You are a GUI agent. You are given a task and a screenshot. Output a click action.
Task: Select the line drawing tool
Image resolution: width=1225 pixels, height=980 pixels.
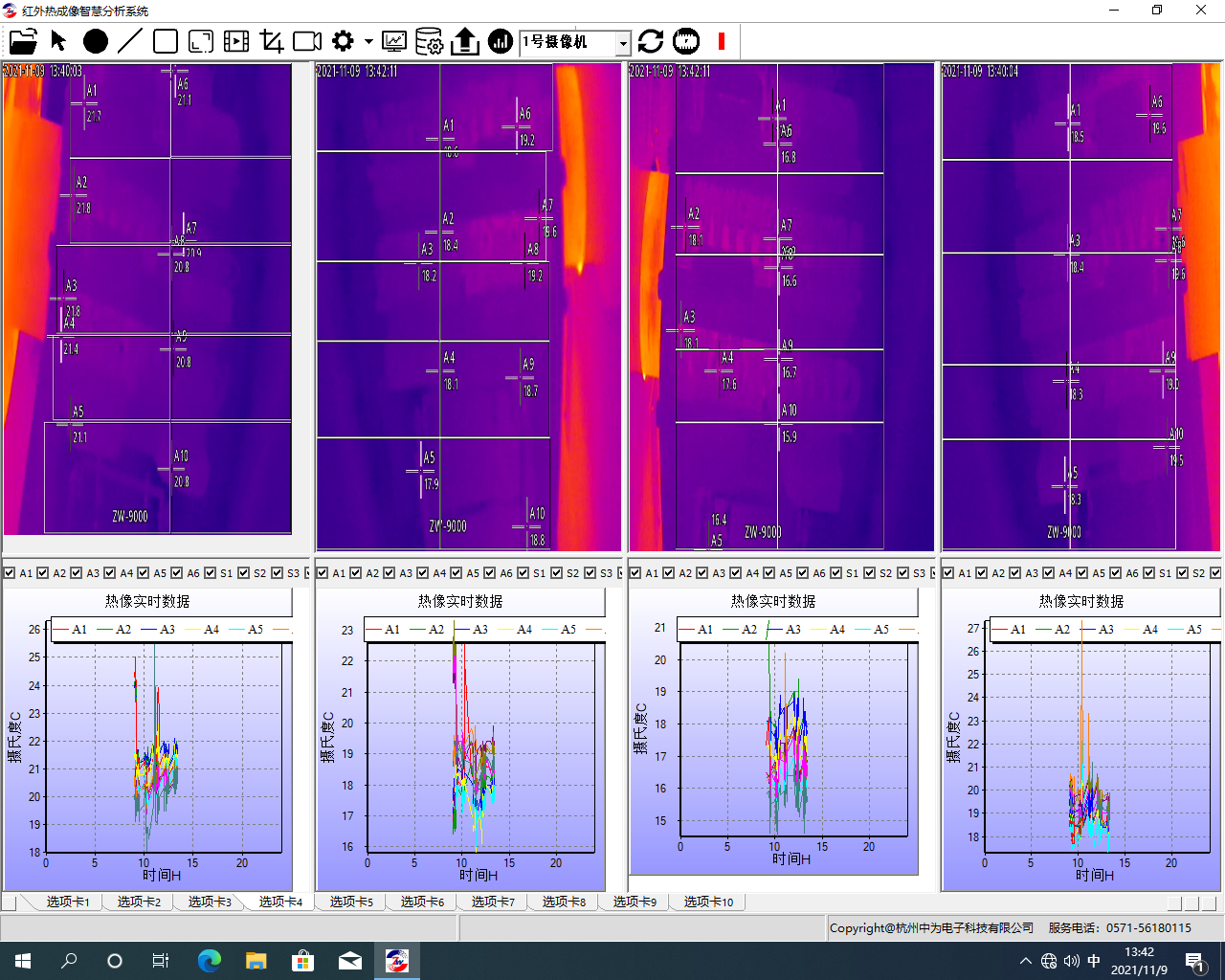(x=130, y=41)
